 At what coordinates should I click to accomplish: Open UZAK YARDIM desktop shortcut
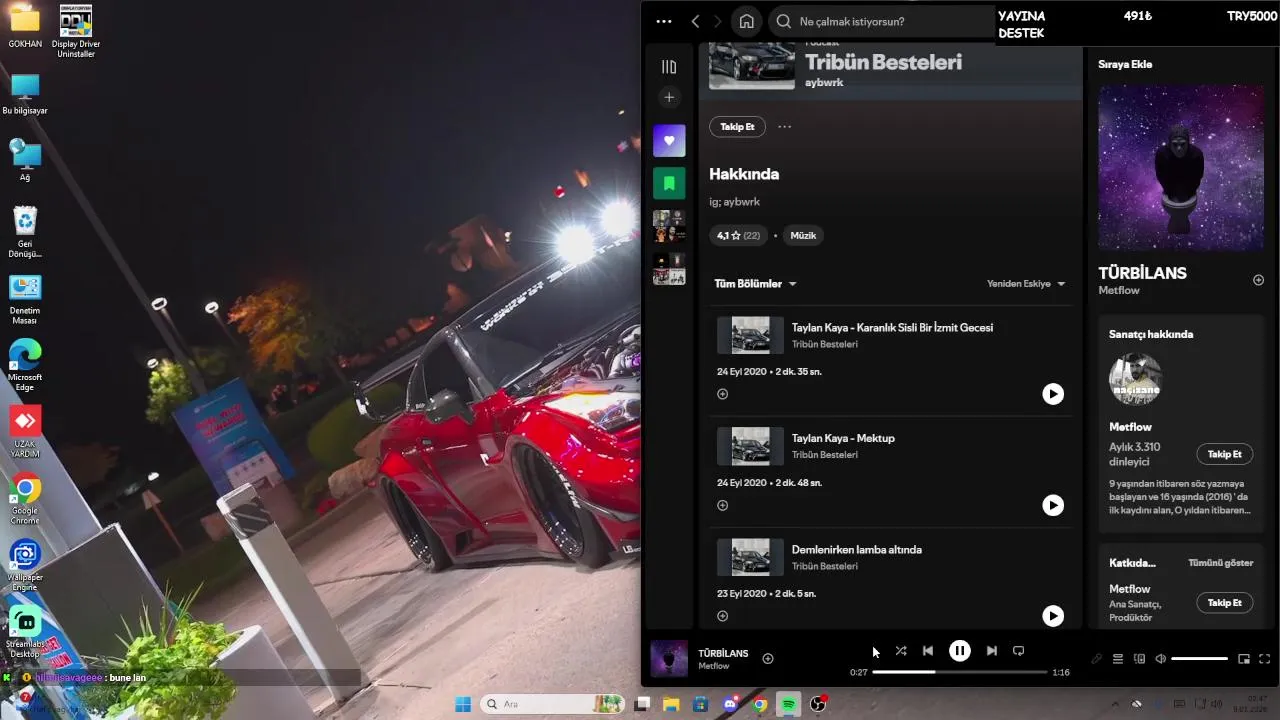(x=25, y=431)
